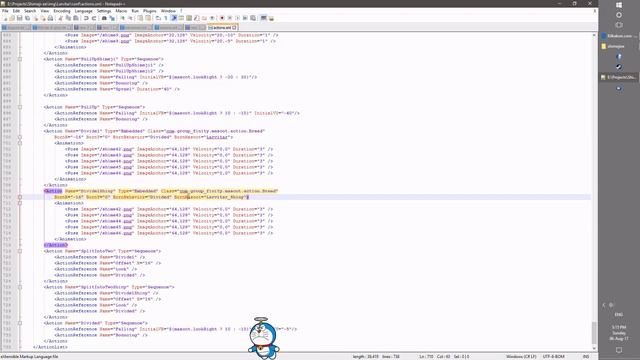Open the File menu
Screen dimensions: 640x360
tap(5, 11)
